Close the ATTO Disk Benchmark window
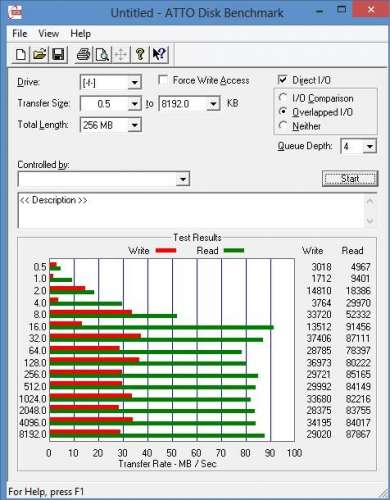 371,10
